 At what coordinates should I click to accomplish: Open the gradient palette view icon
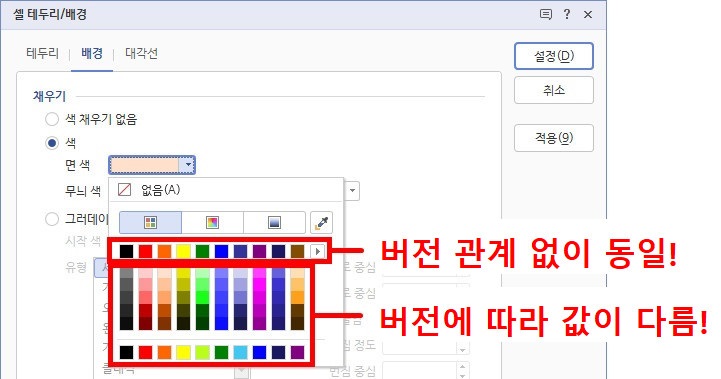pos(274,223)
